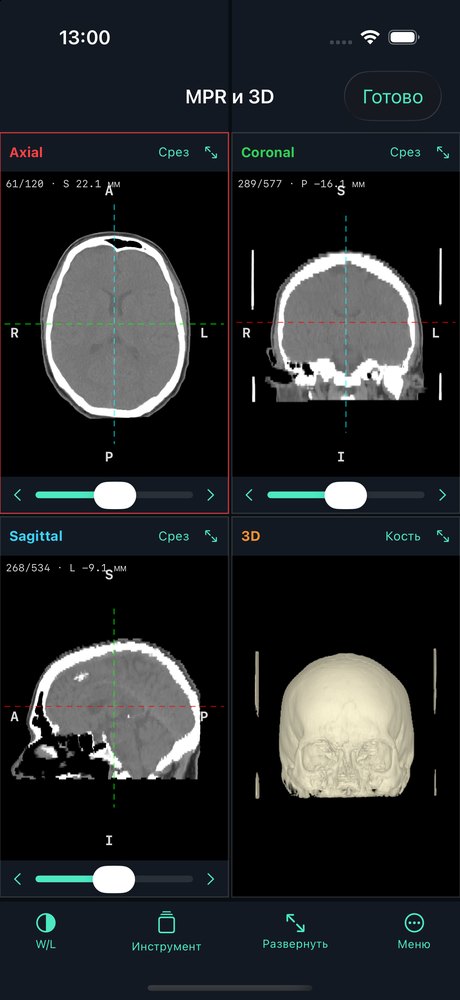Click the sagittal slice info 268/534
Screen dimensions: 460x1000
65,568
